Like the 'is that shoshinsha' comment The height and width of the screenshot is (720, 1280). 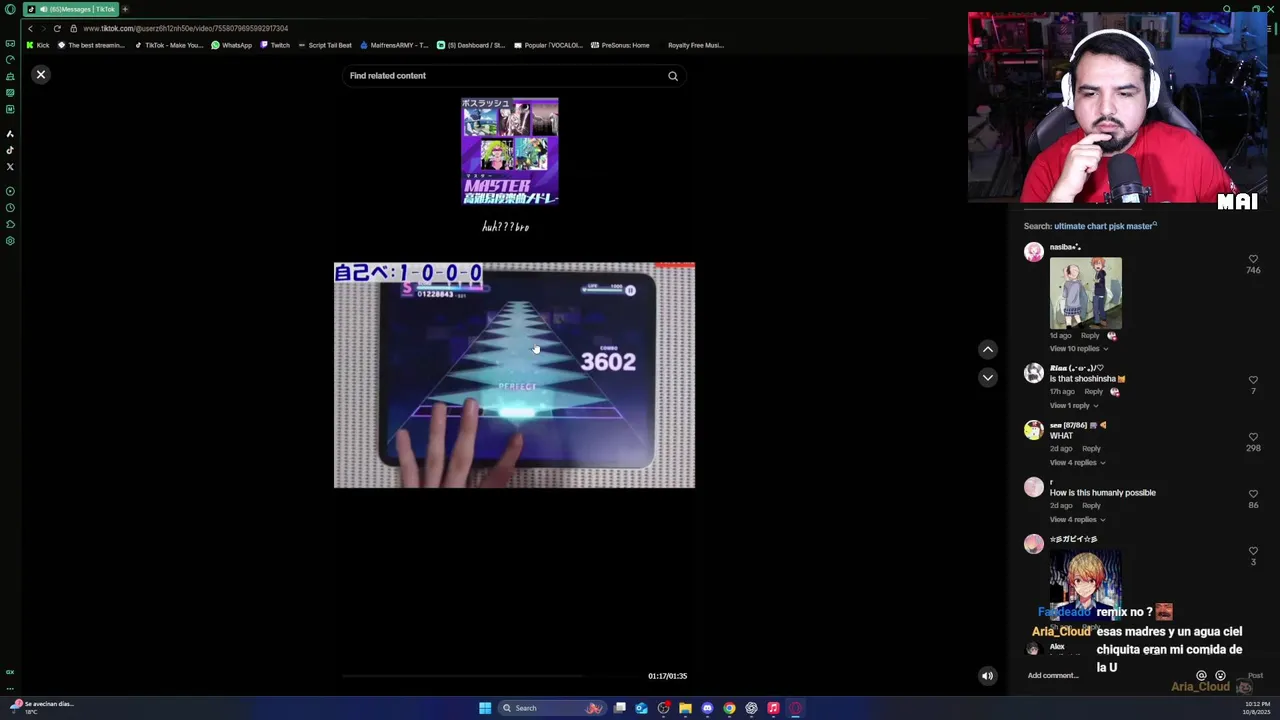tap(1253, 380)
